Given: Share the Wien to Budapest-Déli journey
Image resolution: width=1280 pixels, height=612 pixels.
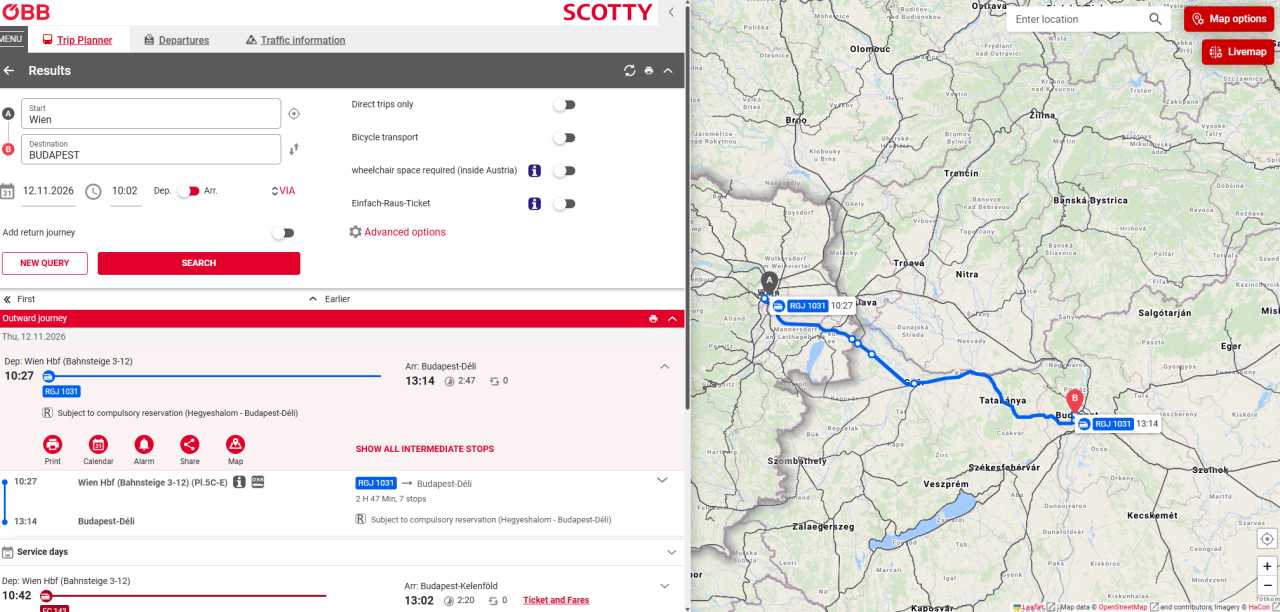Looking at the screenshot, I should pyautogui.click(x=190, y=444).
